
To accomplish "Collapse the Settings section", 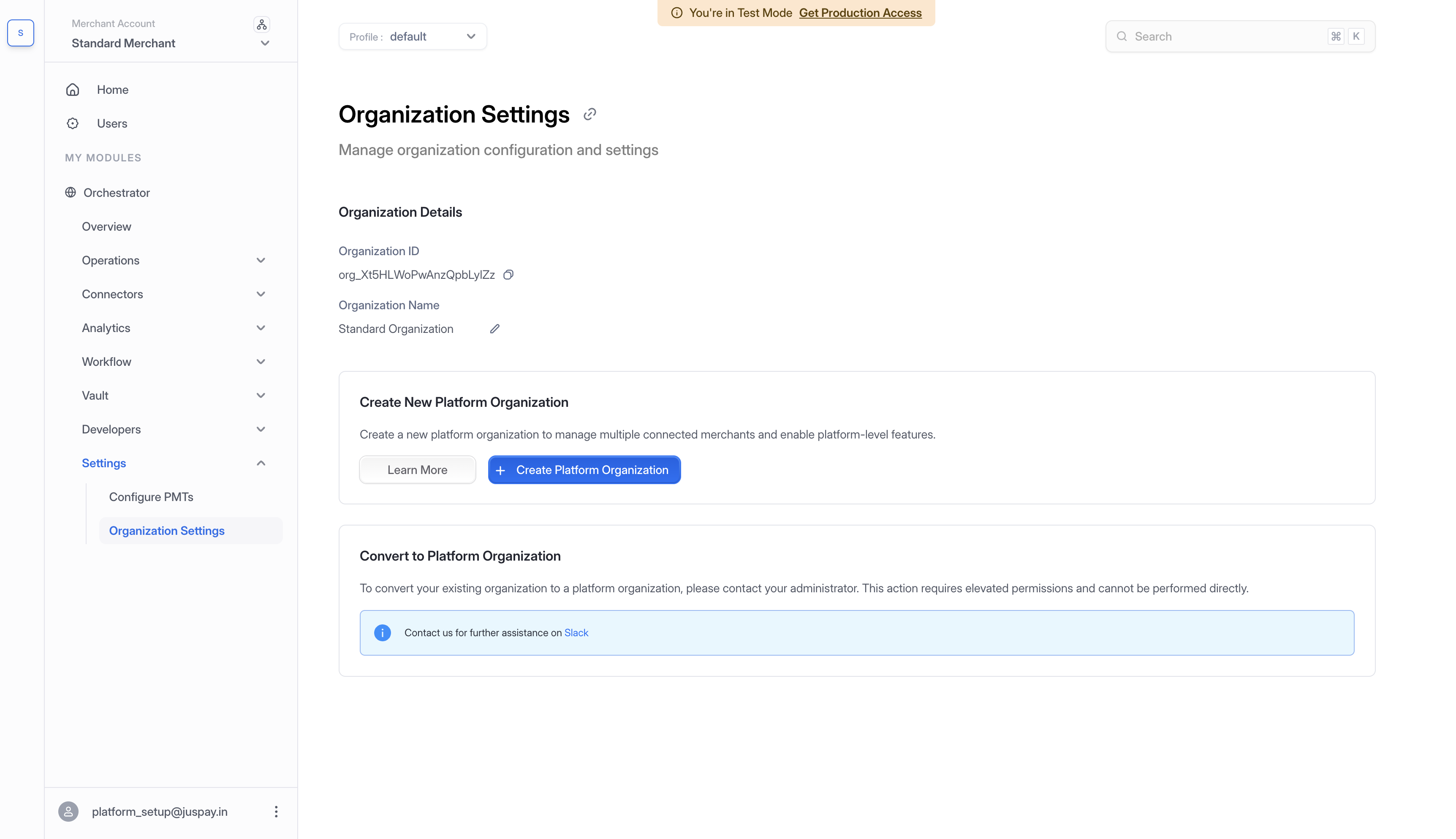I will pyautogui.click(x=260, y=463).
